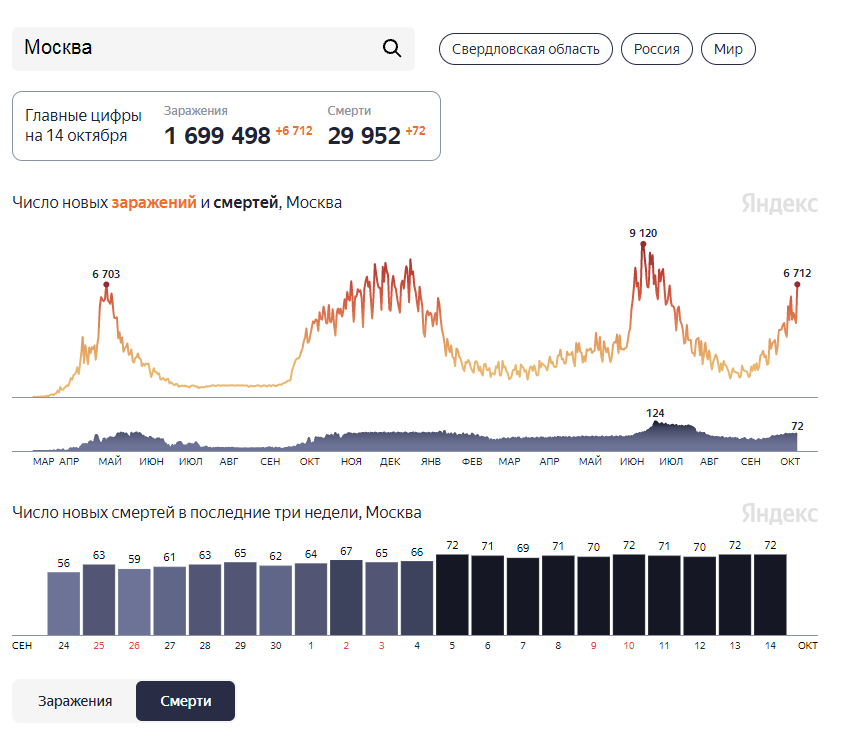Click the Яндекс logo above deaths bar chart

tap(779, 513)
